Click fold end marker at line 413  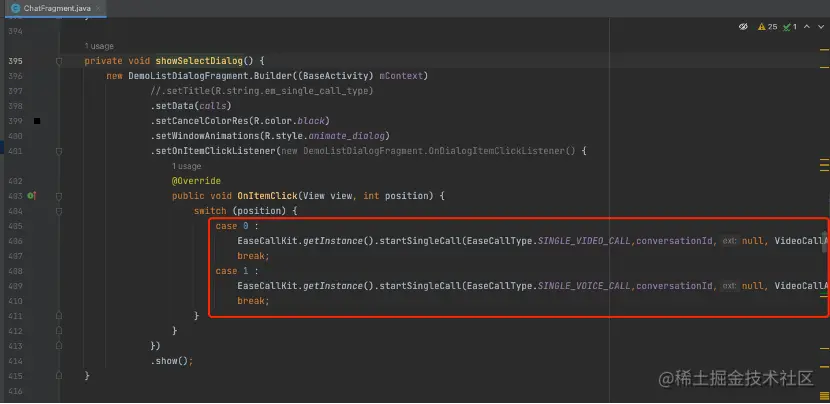[x=59, y=345]
